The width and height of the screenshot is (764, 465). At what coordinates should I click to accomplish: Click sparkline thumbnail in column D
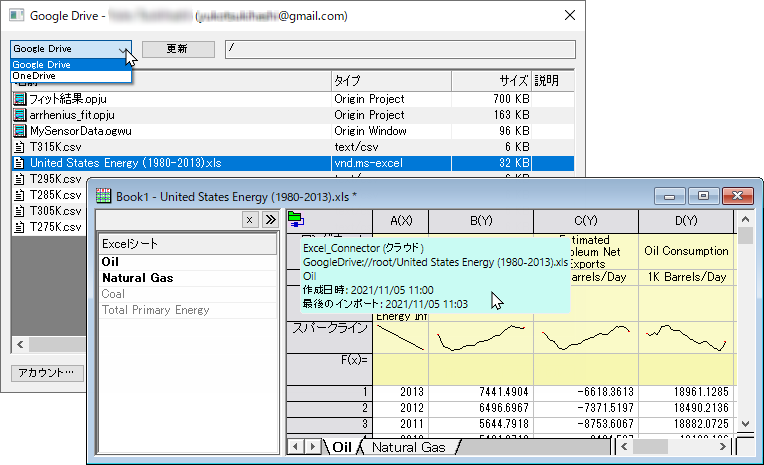click(x=686, y=337)
